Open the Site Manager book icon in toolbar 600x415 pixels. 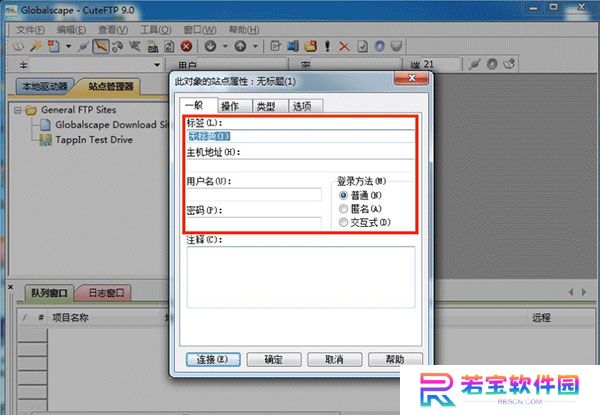click(18, 47)
